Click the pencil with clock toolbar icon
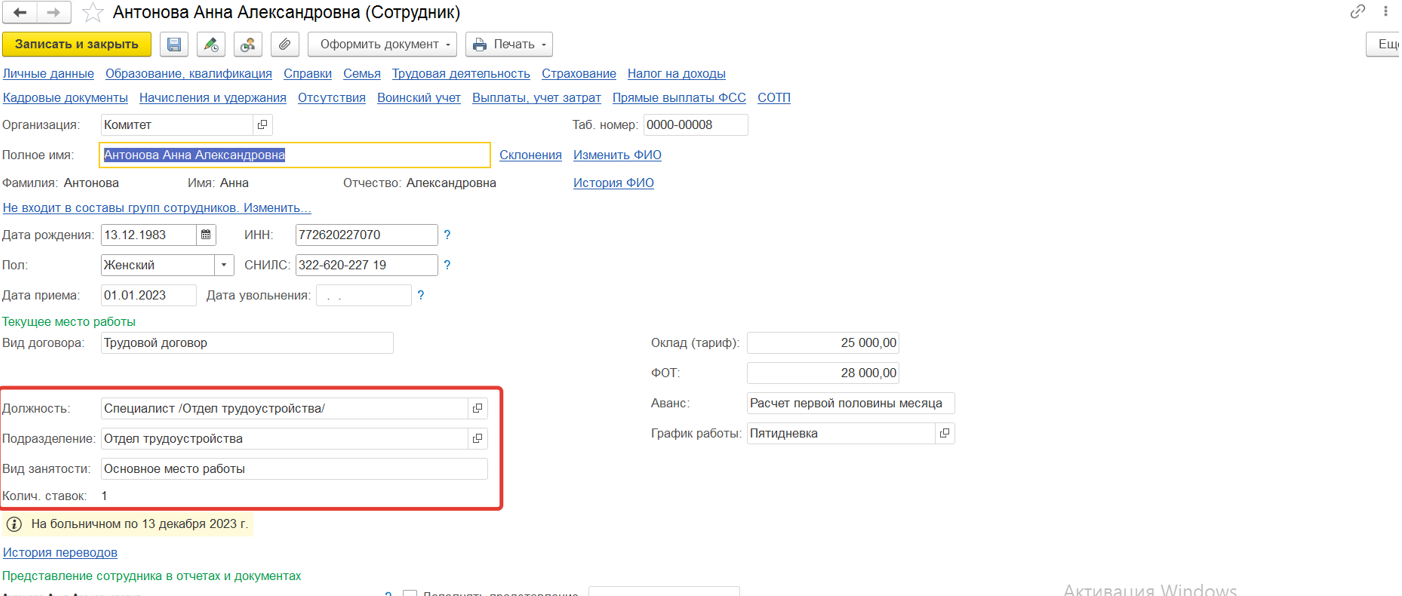Viewport: 1402px width, 596px height. pos(211,44)
